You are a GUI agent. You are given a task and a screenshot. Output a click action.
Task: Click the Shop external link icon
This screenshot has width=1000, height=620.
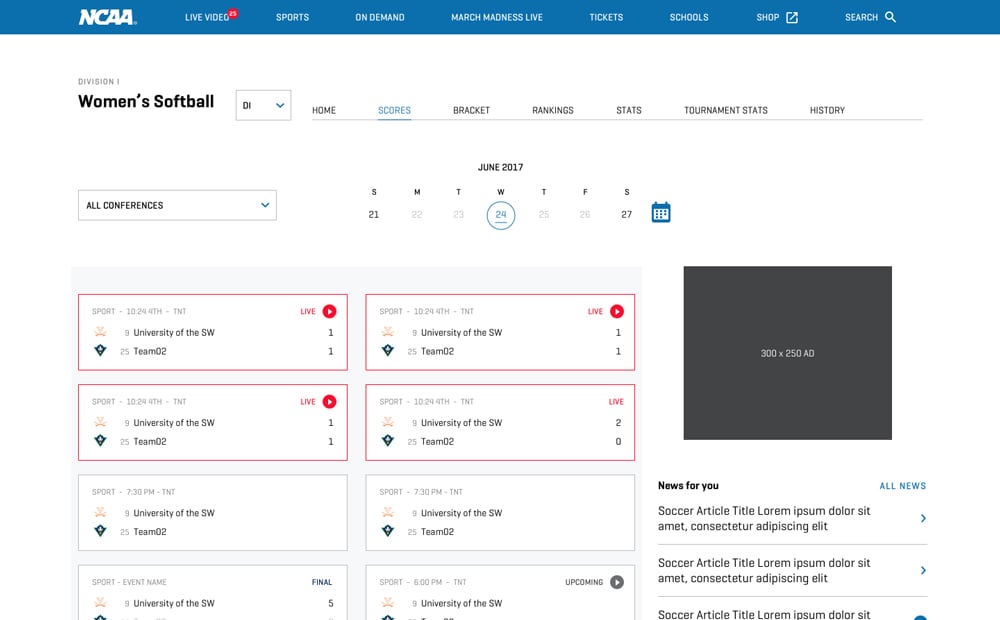(x=792, y=17)
